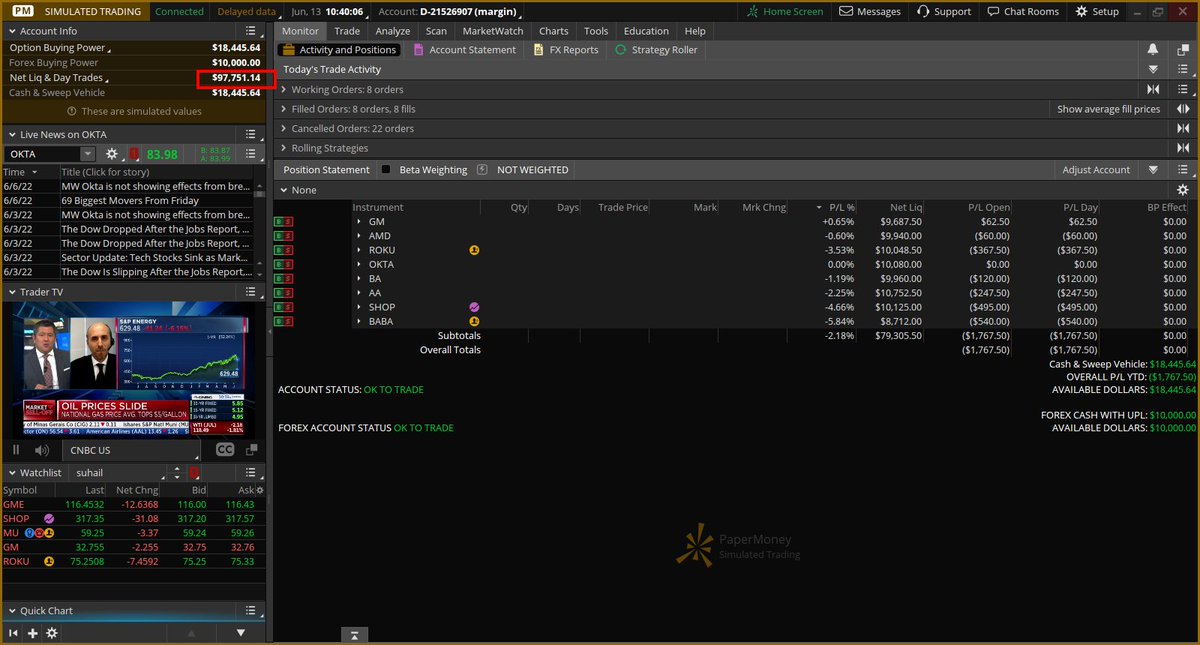Expand the Rolling Strategies section
The width and height of the screenshot is (1200, 645).
coord(283,148)
